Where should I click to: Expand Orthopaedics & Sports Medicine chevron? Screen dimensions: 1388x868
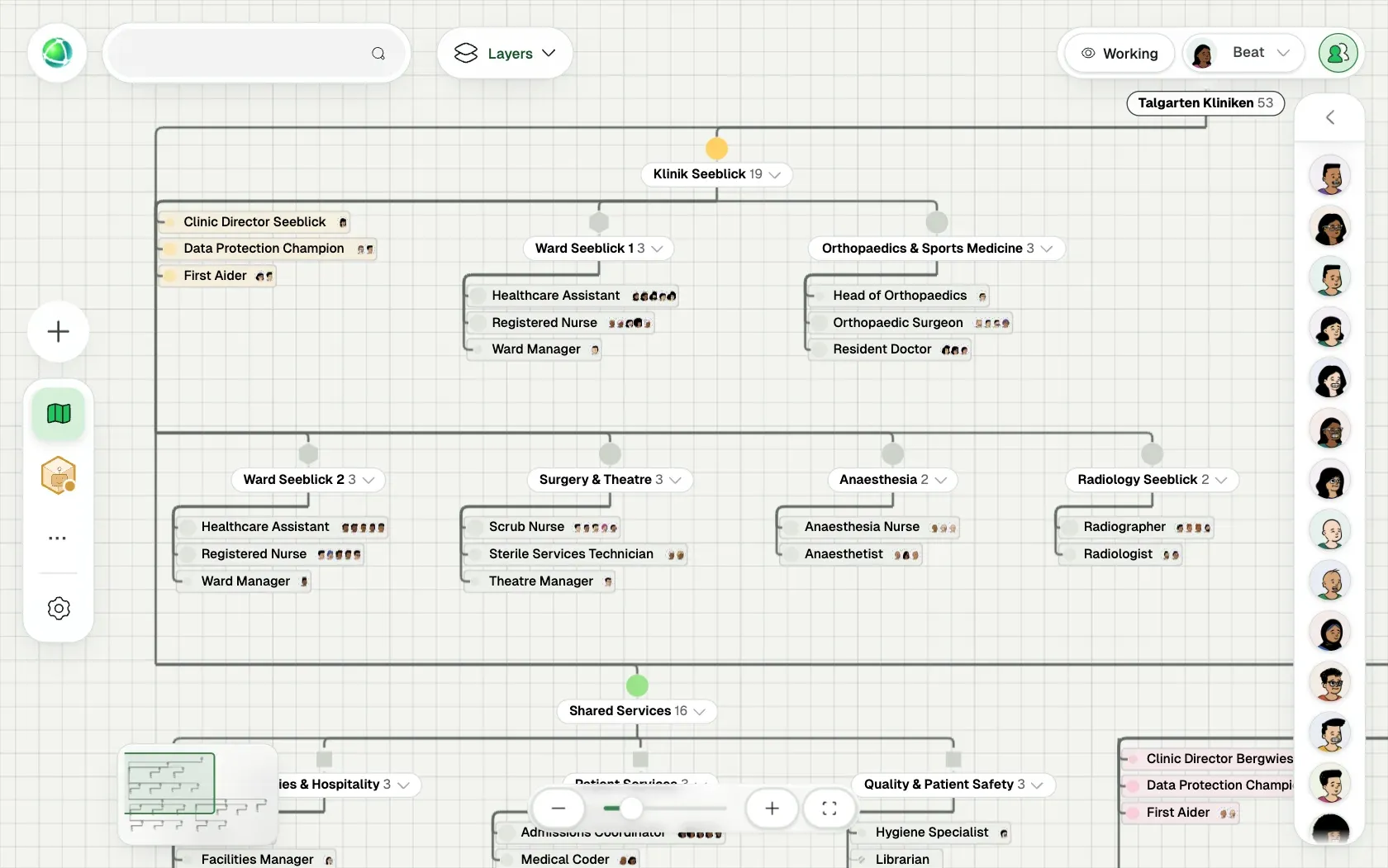point(1047,249)
